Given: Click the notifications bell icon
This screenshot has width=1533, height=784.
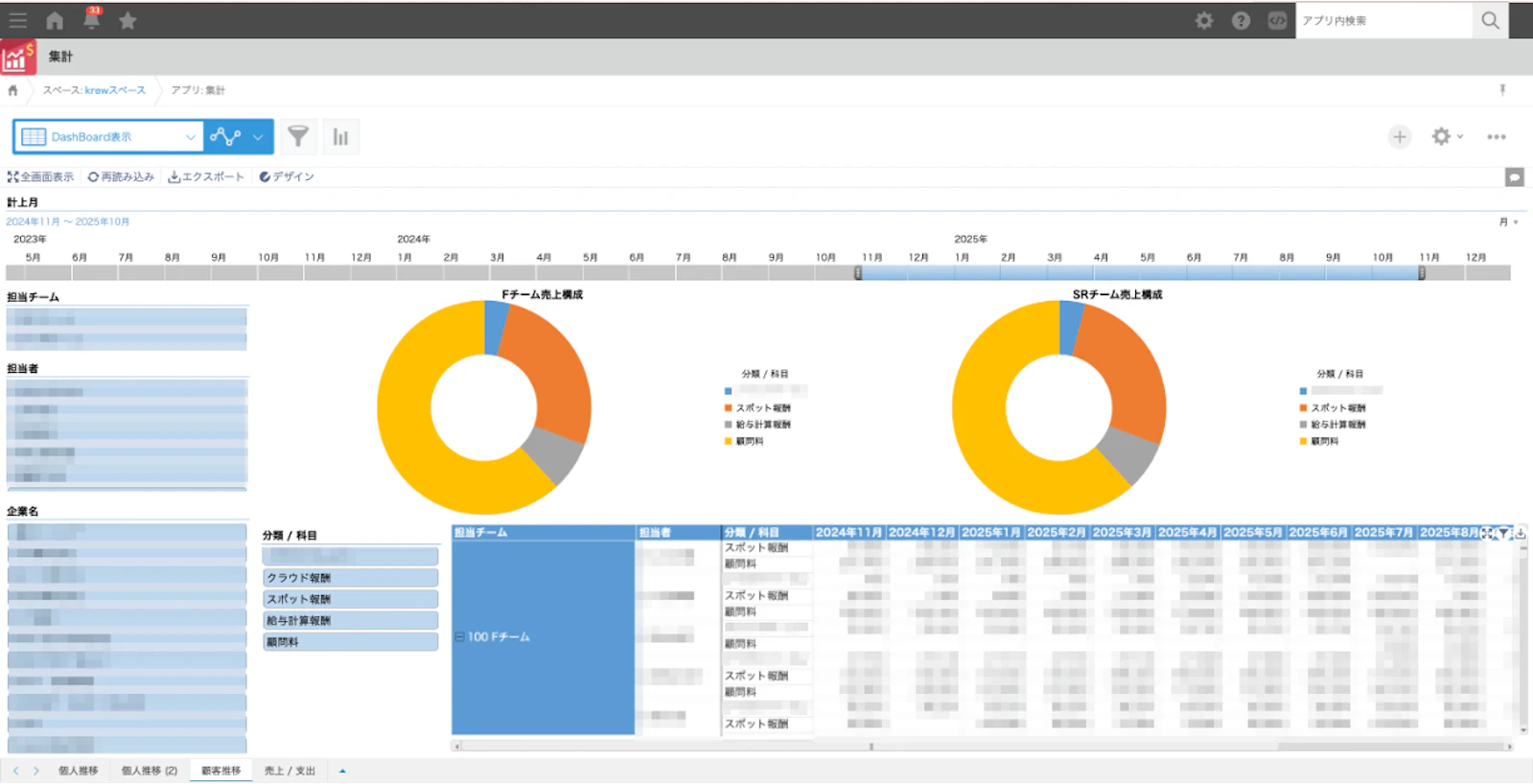Looking at the screenshot, I should pyautogui.click(x=91, y=20).
